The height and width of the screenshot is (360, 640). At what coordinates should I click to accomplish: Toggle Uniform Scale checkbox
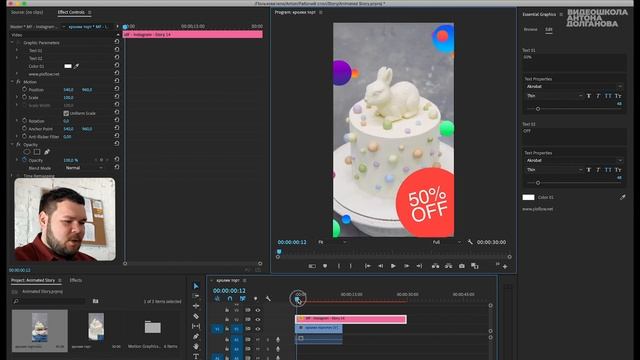(66, 113)
